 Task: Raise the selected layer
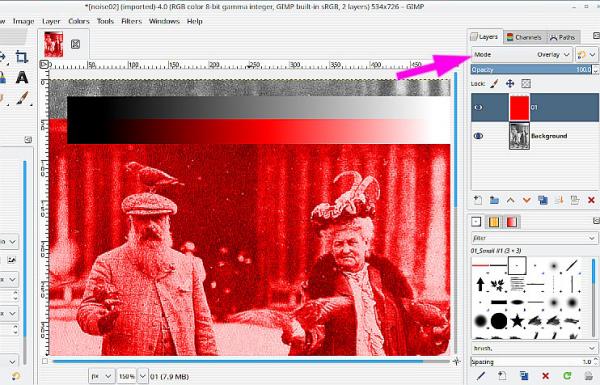click(x=510, y=200)
